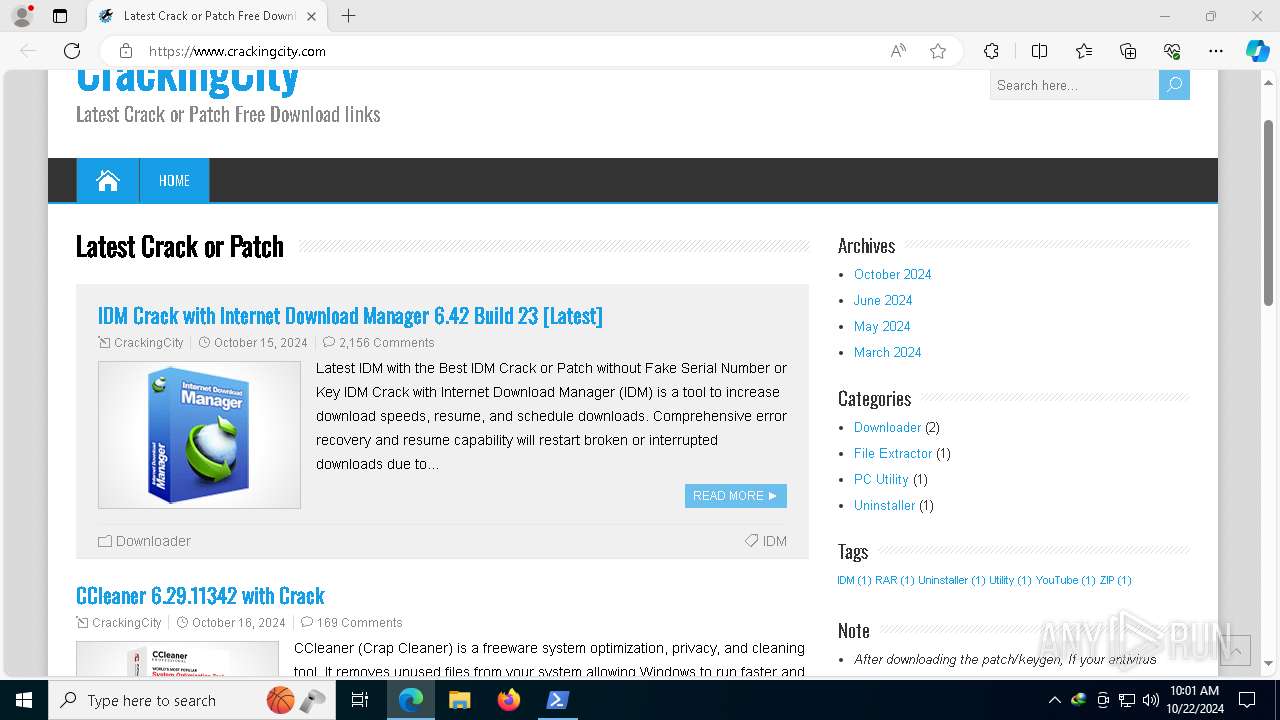Open a new browser tab
Screen dimensions: 1280x720
tap(348, 16)
